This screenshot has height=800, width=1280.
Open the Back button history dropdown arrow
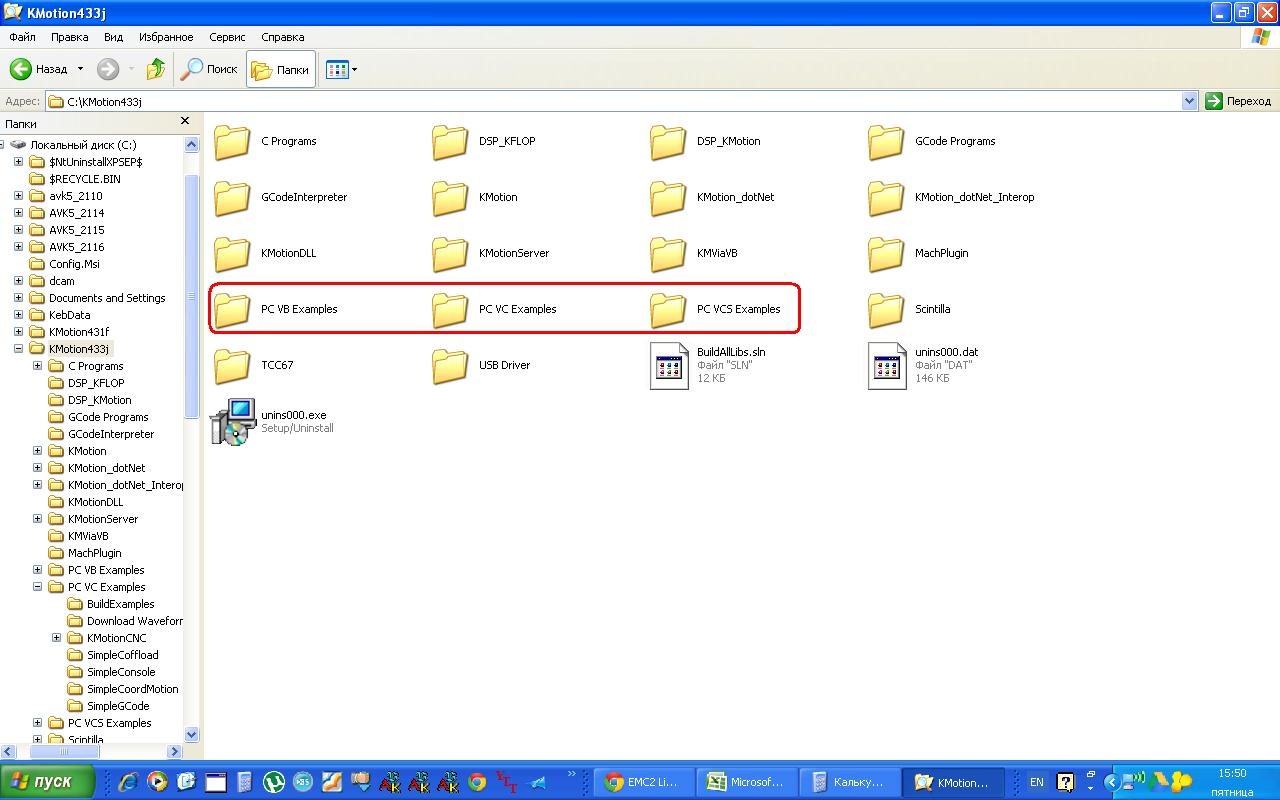[81, 69]
